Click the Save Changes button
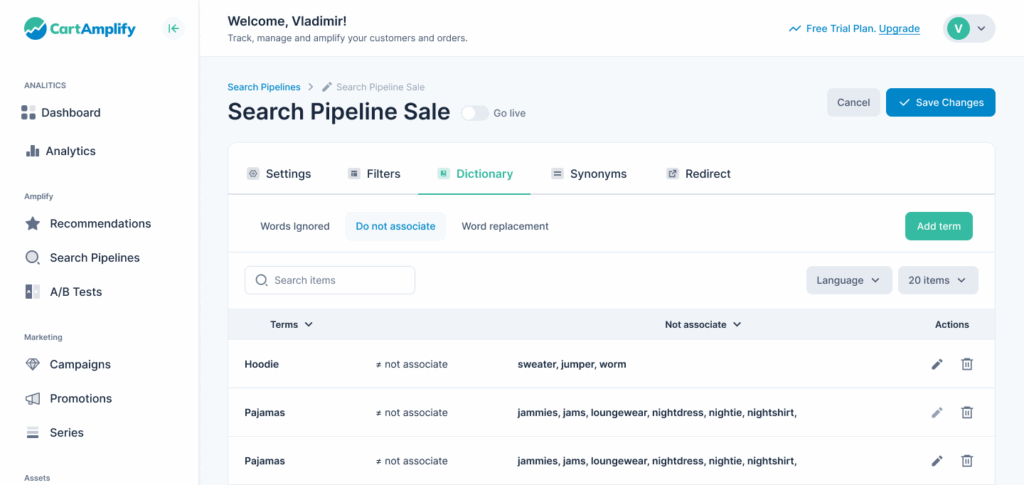The width and height of the screenshot is (1024, 485). coord(940,102)
